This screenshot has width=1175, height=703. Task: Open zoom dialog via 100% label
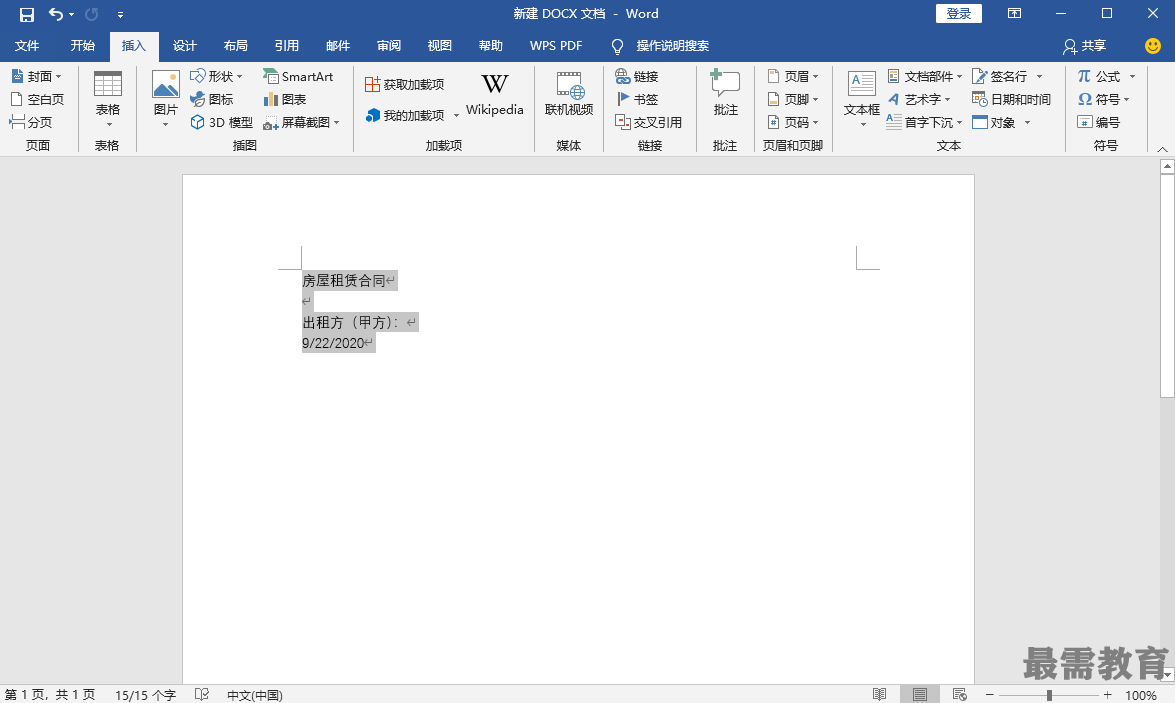[1141, 696]
